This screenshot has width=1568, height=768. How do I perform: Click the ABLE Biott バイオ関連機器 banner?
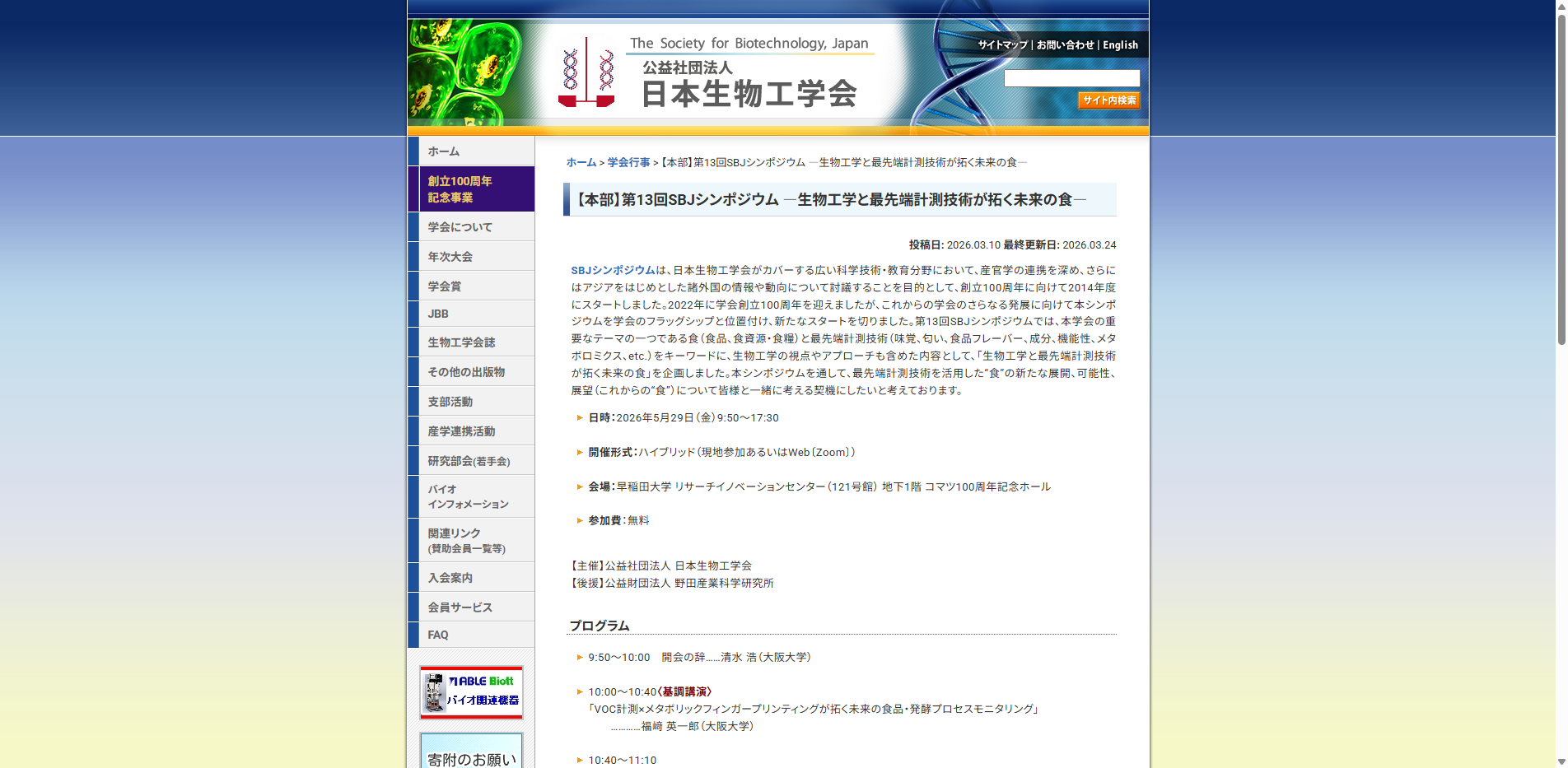[x=470, y=691]
